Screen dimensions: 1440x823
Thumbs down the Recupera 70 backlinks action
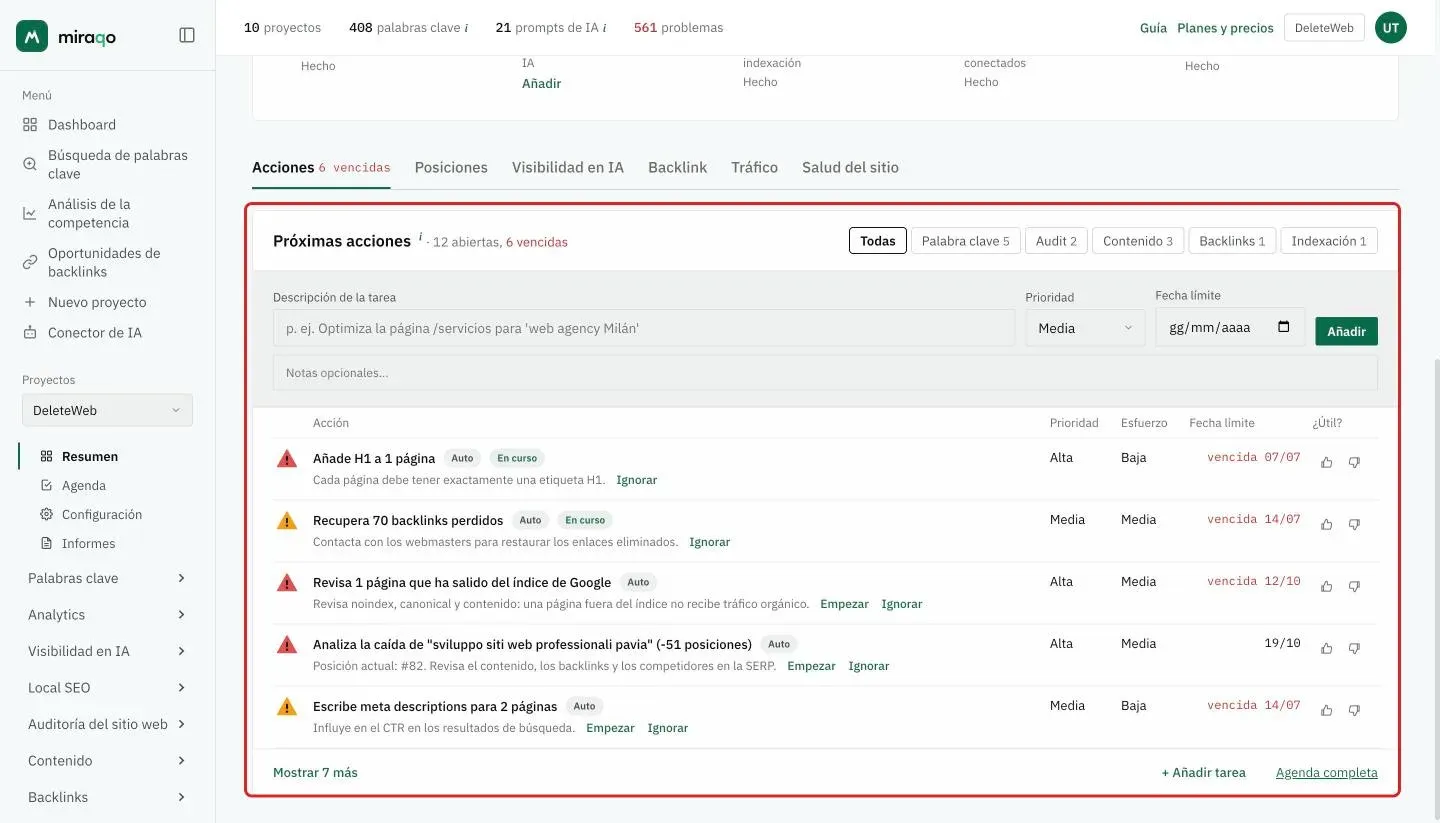[1354, 524]
